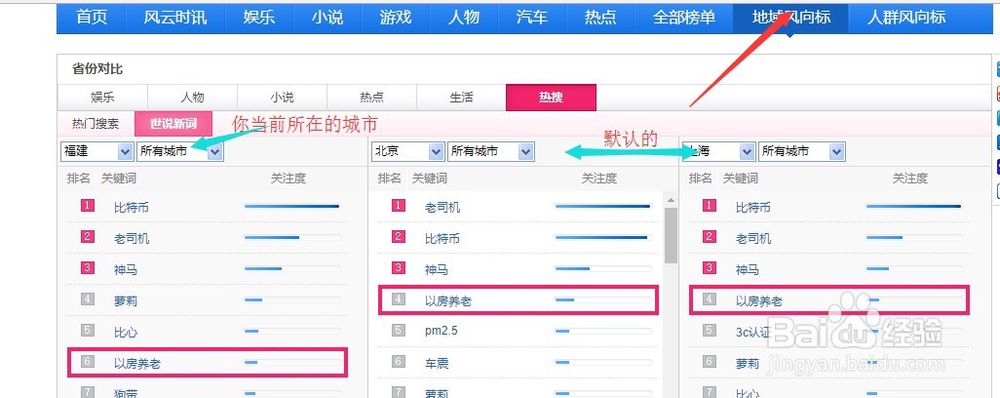The width and height of the screenshot is (1000, 398).
Task: Click rank 3 badge in 上海 list
Action: (709, 268)
